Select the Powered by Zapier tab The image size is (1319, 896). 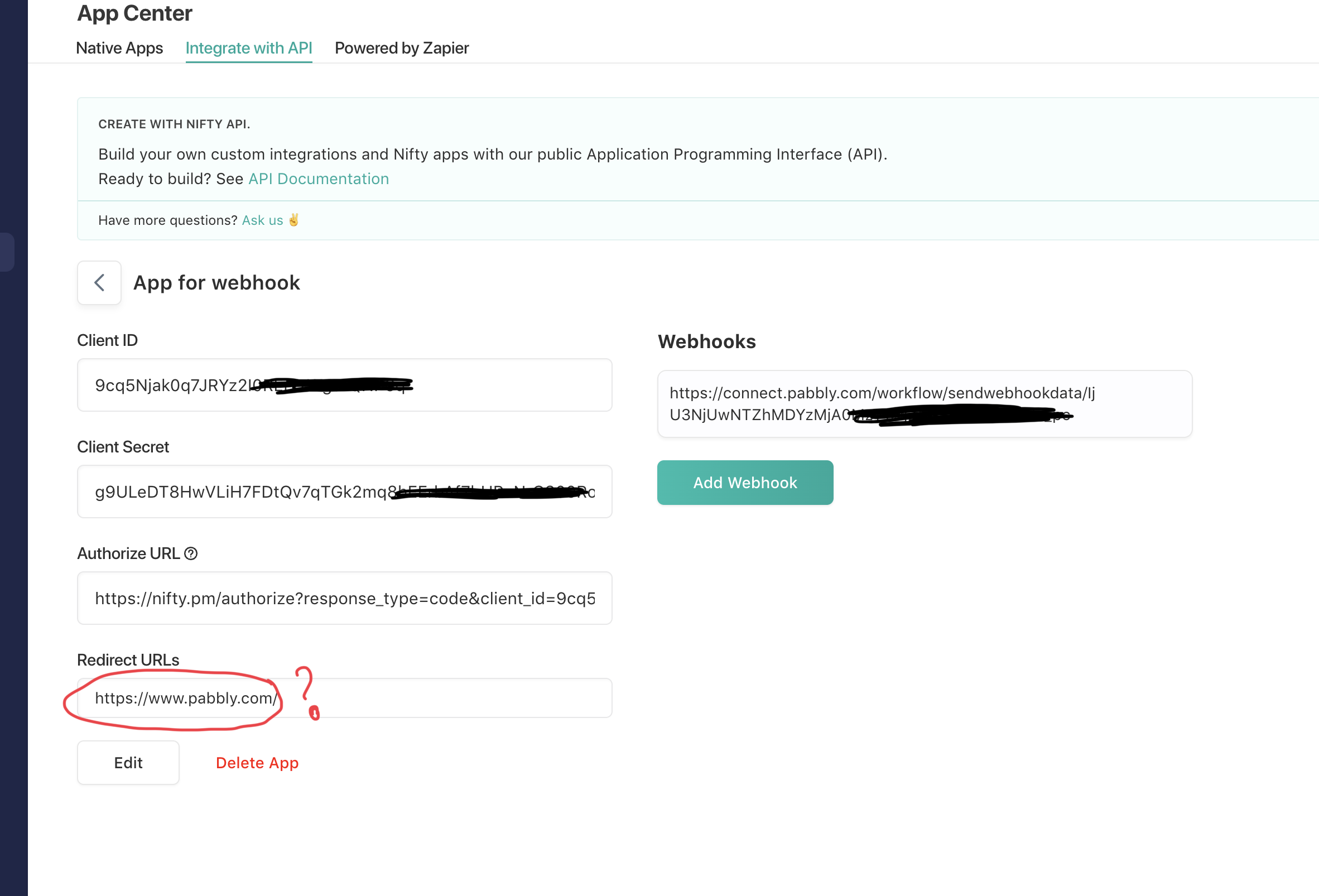pyautogui.click(x=400, y=47)
